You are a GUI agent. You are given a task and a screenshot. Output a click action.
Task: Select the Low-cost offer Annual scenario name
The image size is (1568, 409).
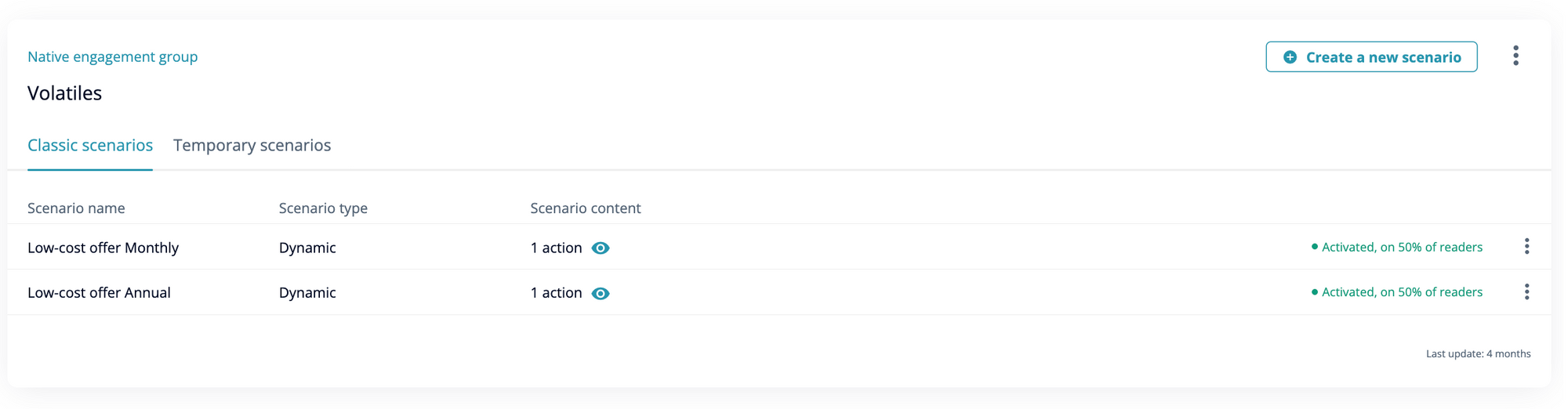(99, 292)
